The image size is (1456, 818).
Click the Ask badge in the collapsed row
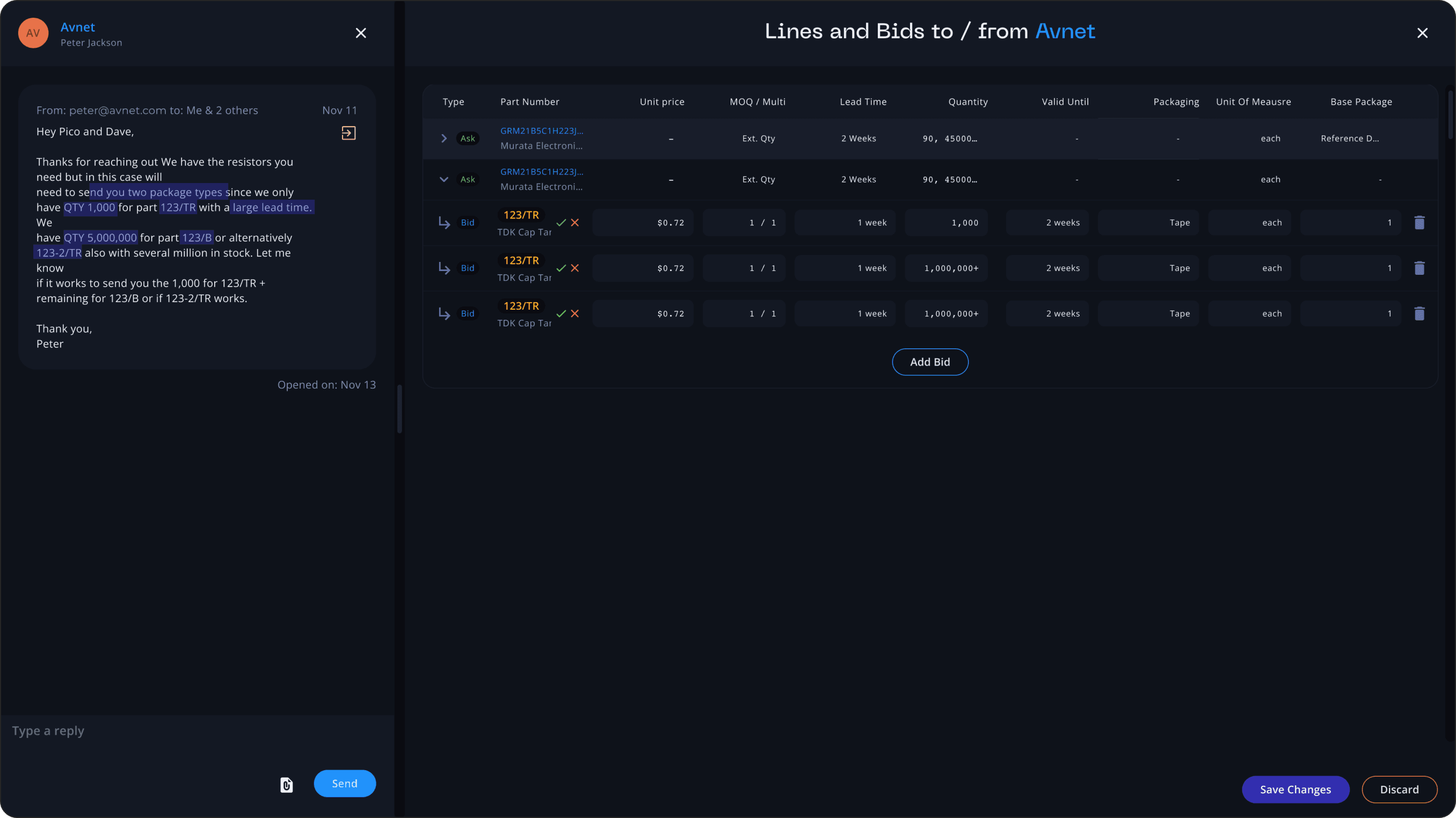pos(468,138)
